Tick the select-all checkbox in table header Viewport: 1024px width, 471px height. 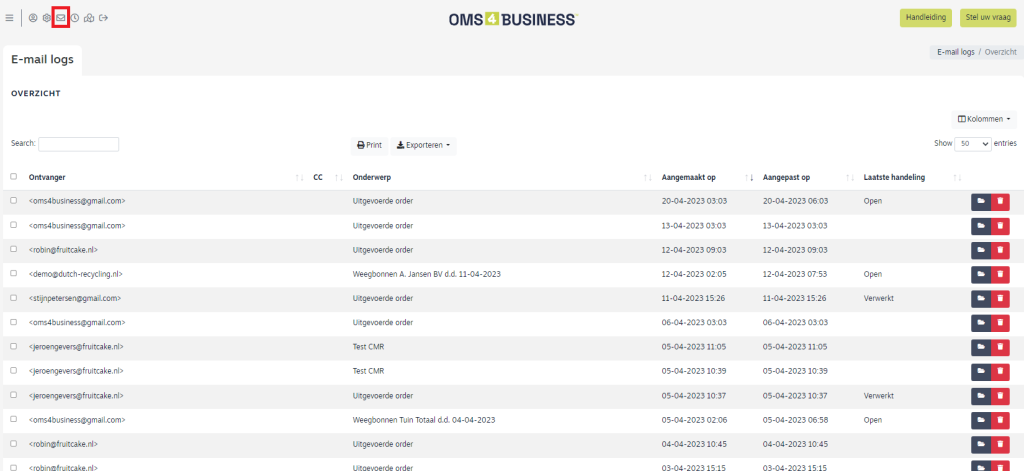(x=13, y=177)
